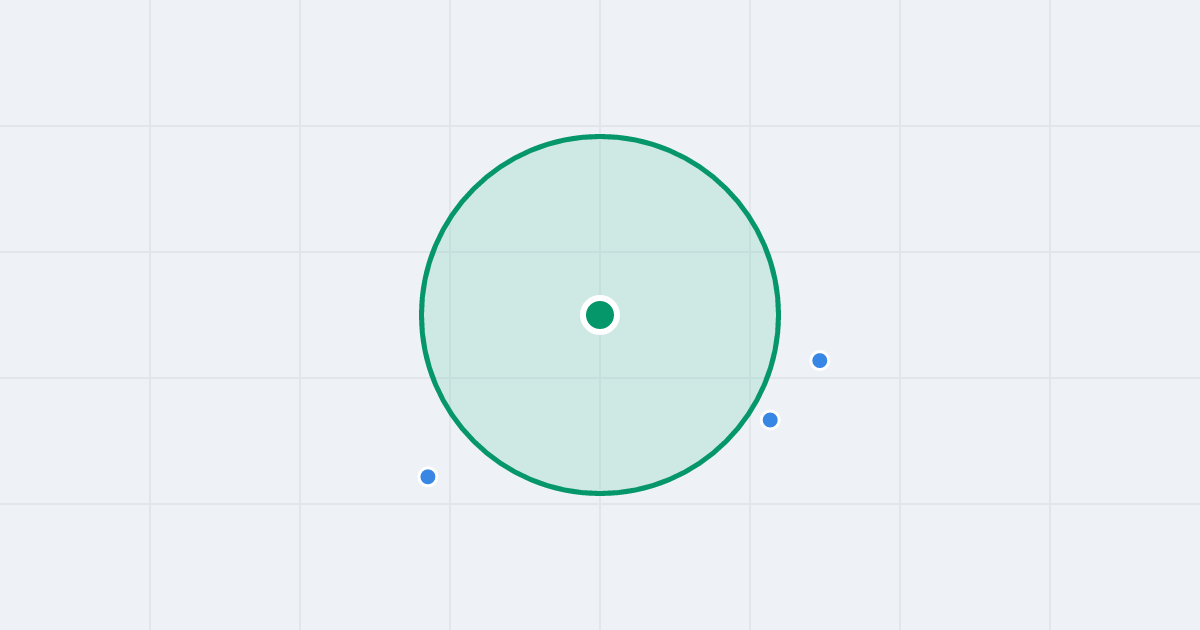
Task: Click grid intersection inside circle, upper-right of center
Action: [750, 252]
